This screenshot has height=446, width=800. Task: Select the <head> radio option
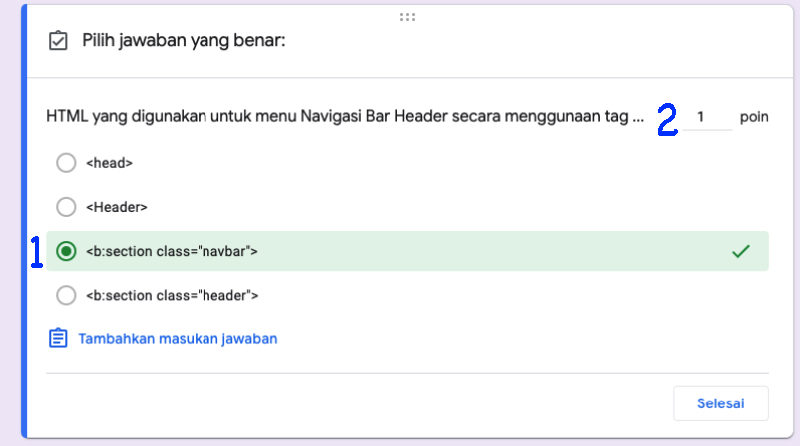click(66, 163)
